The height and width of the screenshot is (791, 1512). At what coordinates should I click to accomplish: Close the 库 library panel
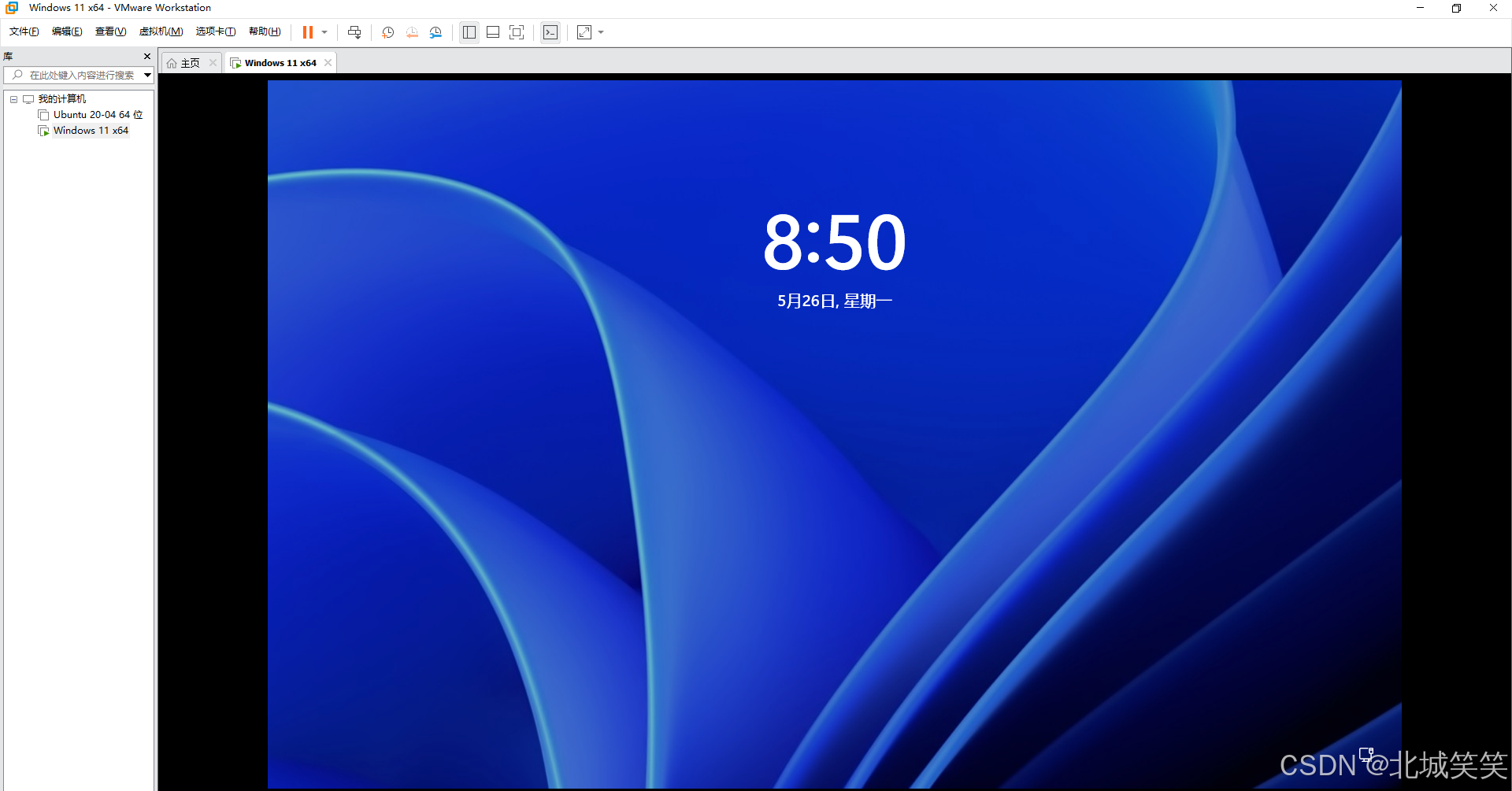pyautogui.click(x=147, y=56)
